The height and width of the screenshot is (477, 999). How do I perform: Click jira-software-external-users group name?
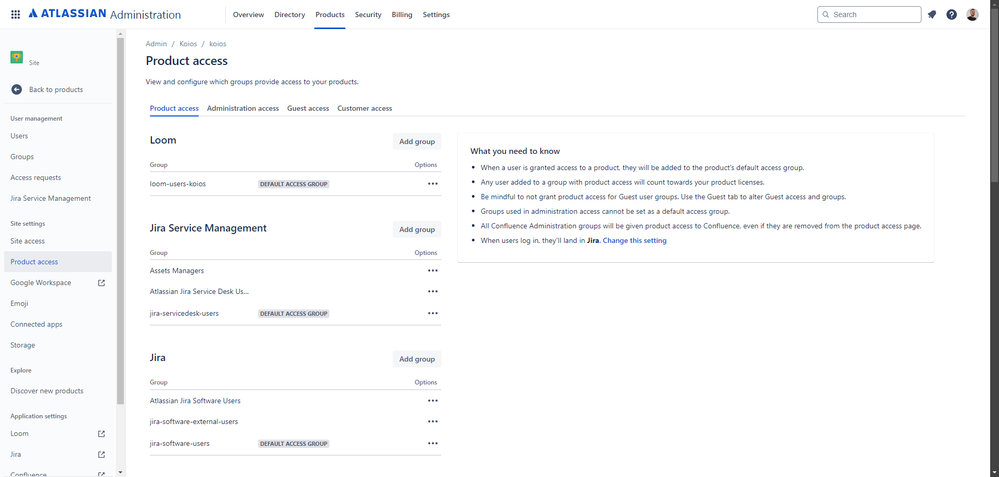(194, 422)
